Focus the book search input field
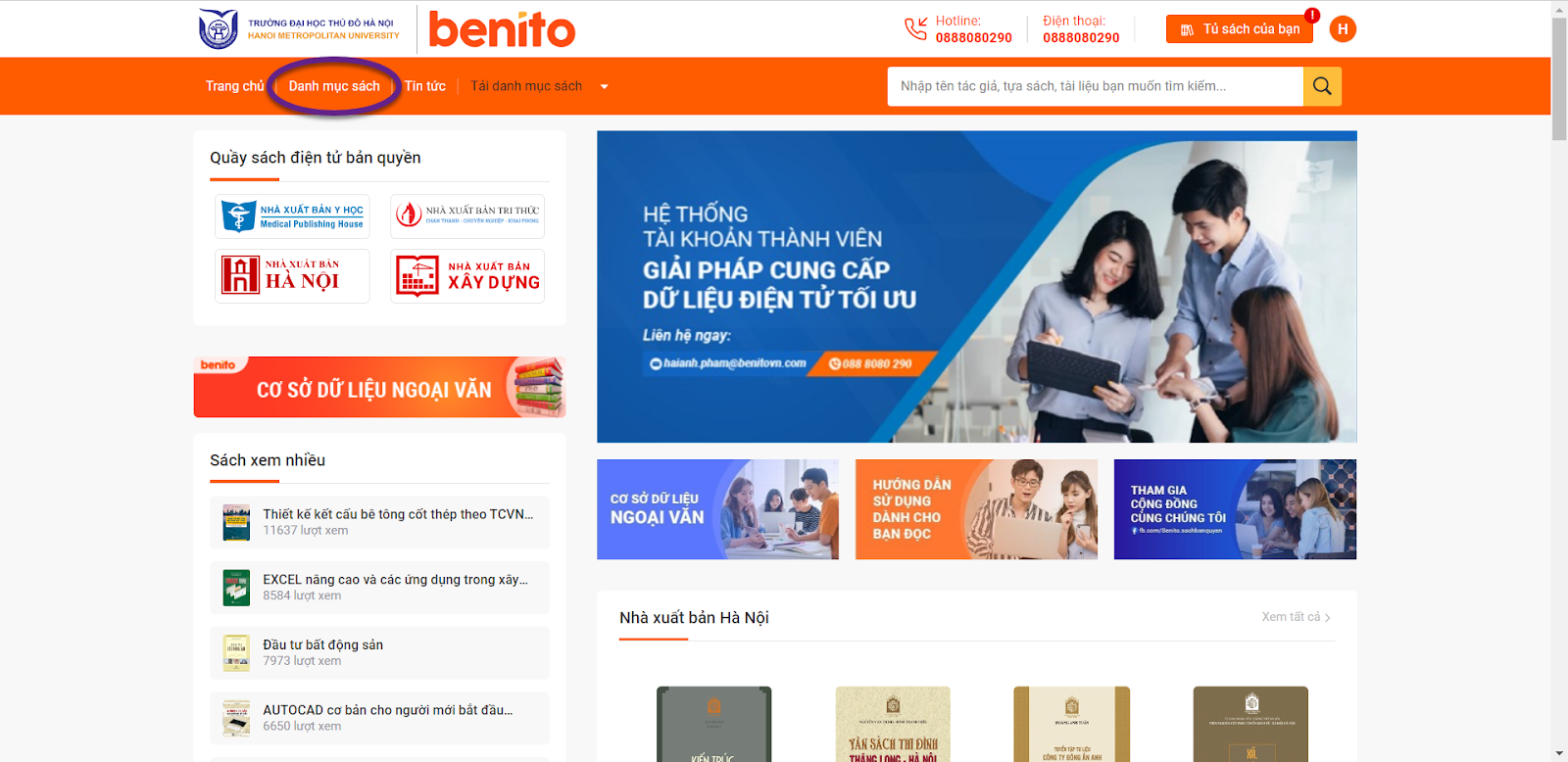This screenshot has width=1568, height=762. pos(1095,86)
